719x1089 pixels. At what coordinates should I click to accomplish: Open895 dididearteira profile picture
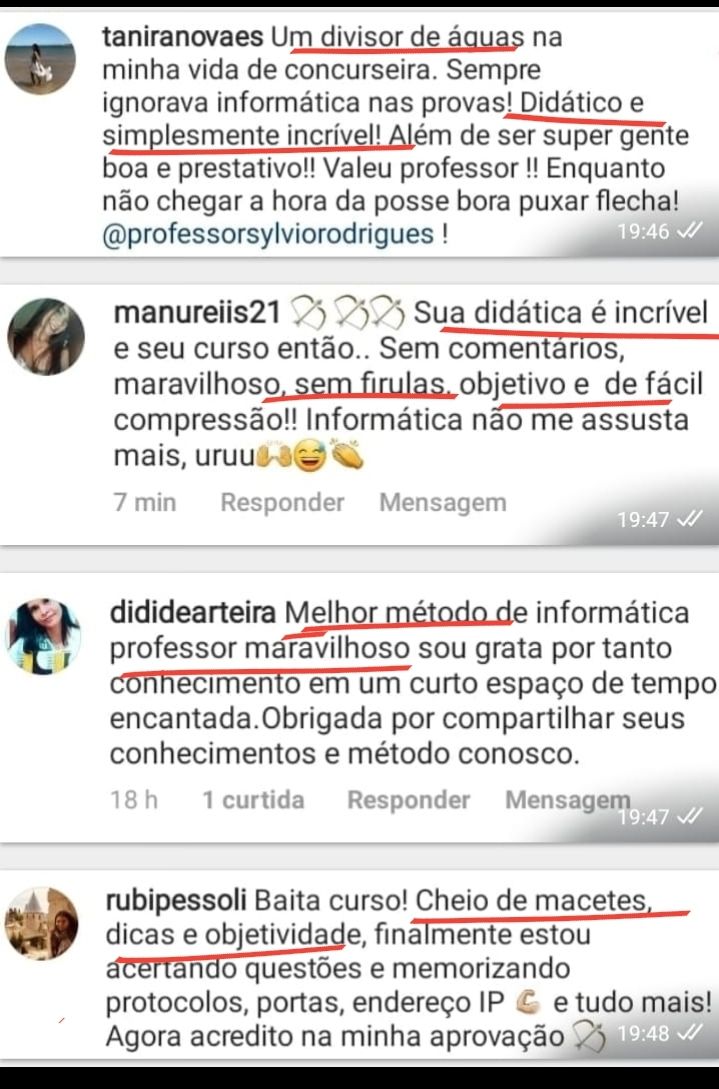(x=43, y=636)
